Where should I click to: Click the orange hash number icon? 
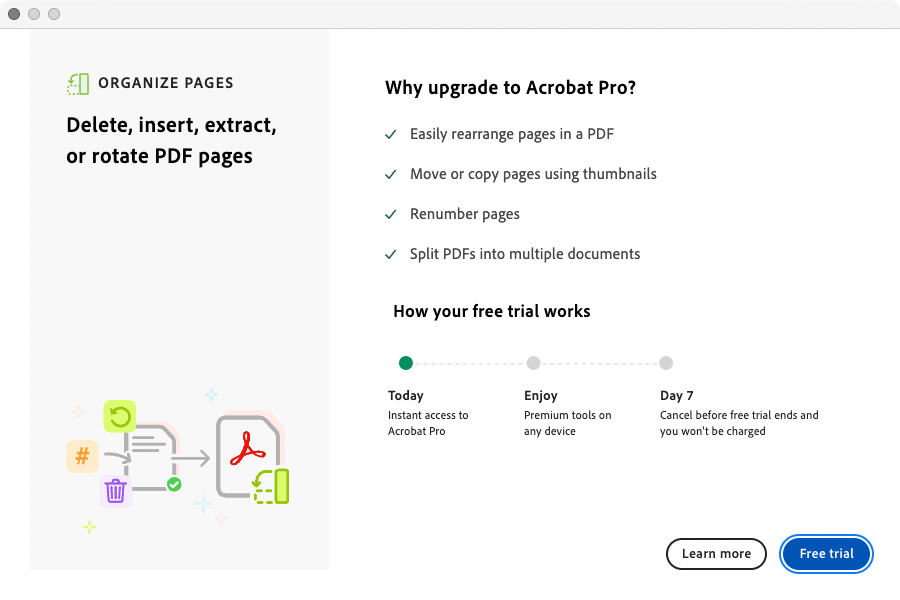click(x=82, y=456)
